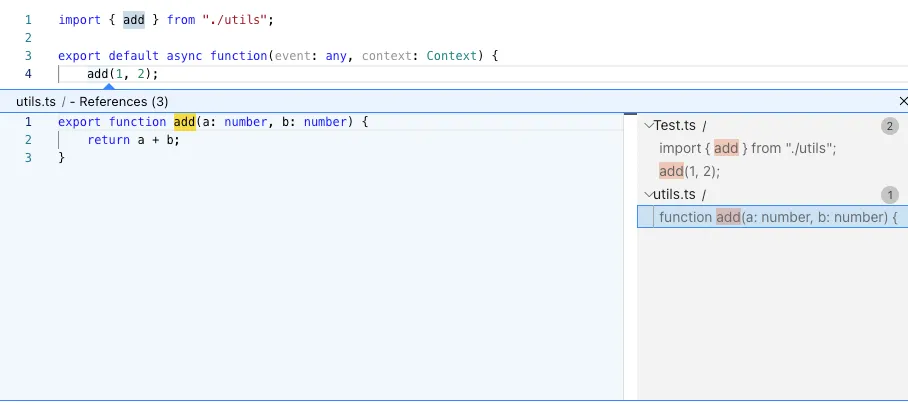Collapse the Test.ts references group
The image size is (908, 405).
coord(649,125)
